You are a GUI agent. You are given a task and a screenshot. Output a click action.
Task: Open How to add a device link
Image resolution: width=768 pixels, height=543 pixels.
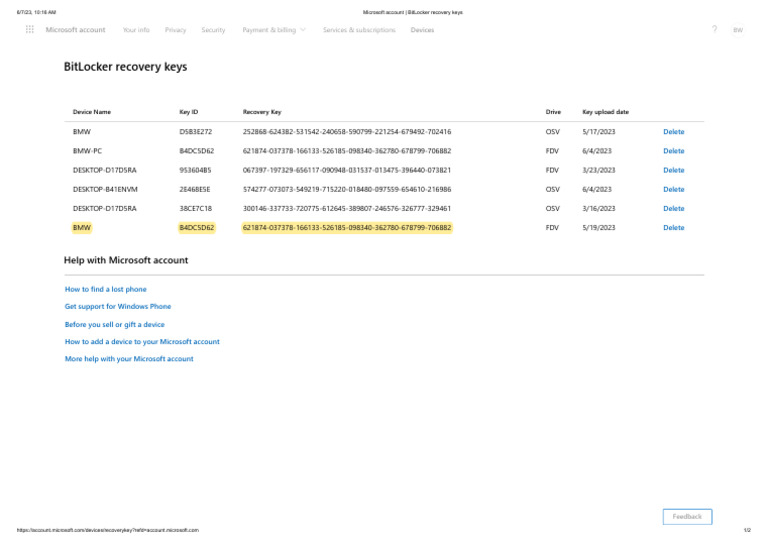click(142, 341)
